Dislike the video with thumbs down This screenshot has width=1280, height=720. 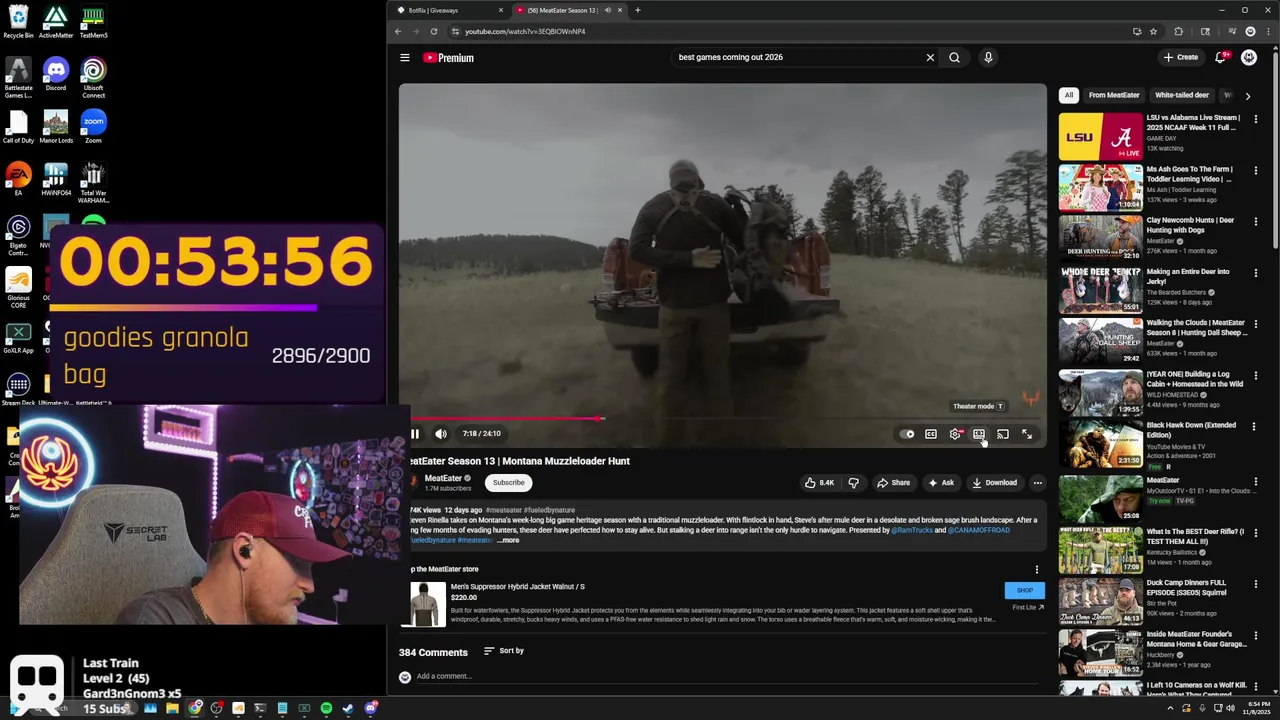click(853, 483)
